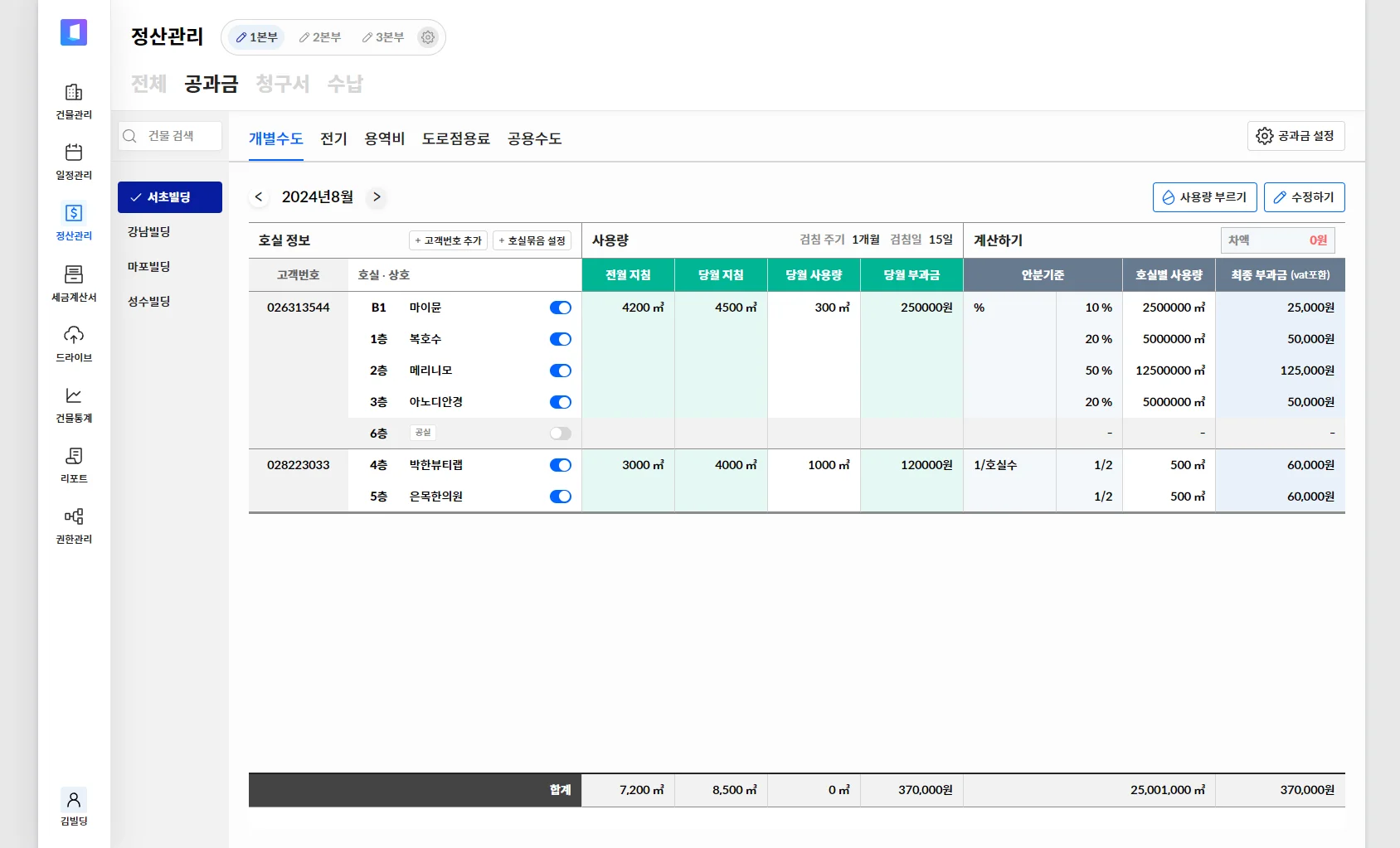The image size is (1400, 848).
Task: Enable the 6층 vacant room toggle
Action: 561,434
